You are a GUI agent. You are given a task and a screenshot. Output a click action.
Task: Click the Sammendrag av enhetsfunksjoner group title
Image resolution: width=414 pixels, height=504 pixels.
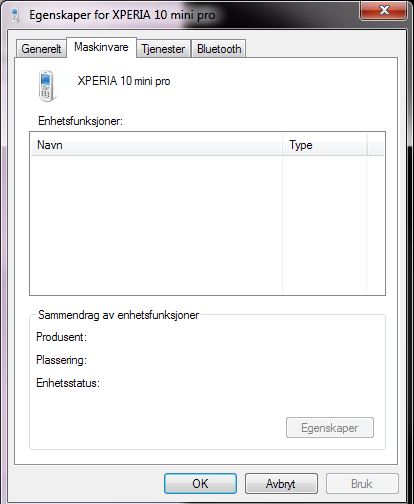pyautogui.click(x=118, y=315)
